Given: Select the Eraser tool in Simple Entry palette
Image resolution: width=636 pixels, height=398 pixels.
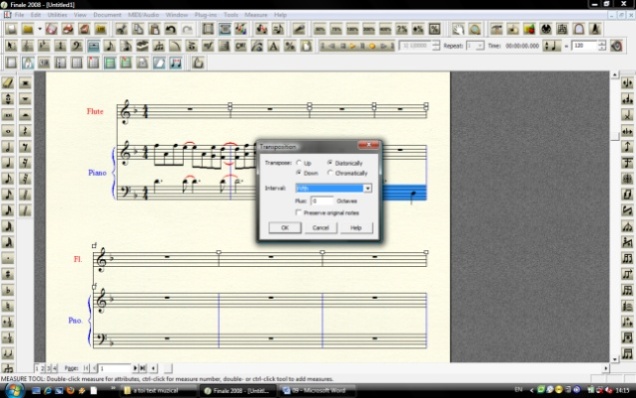Looking at the screenshot, I should coord(8,83).
